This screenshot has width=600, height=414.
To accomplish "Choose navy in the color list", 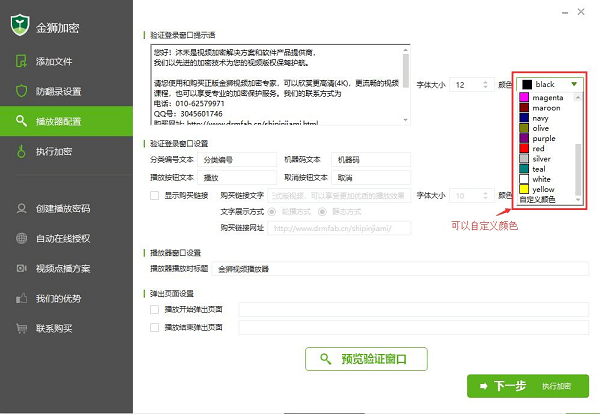I will 546,118.
